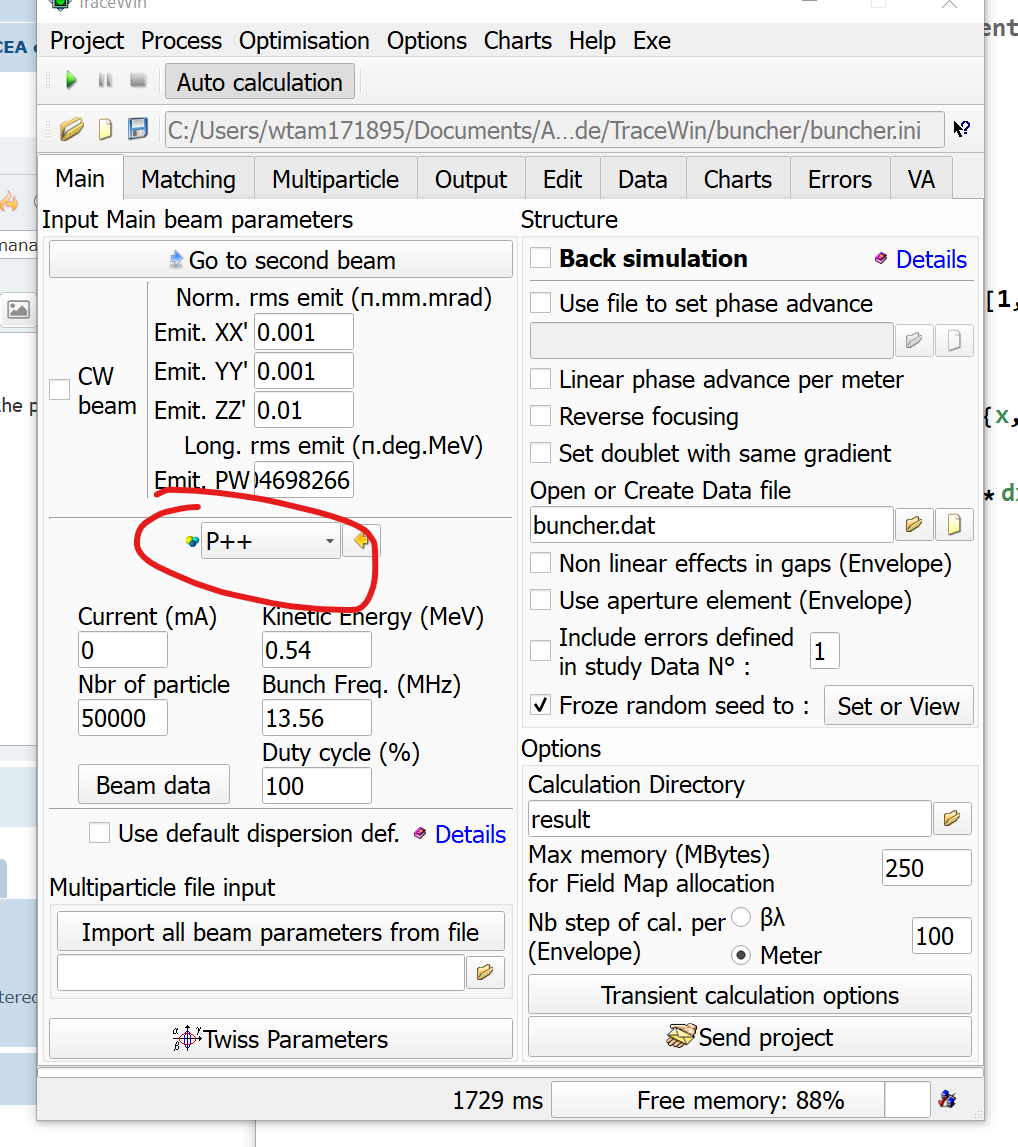
Task: Open Details link for dispersion definition
Action: pyautogui.click(x=470, y=834)
